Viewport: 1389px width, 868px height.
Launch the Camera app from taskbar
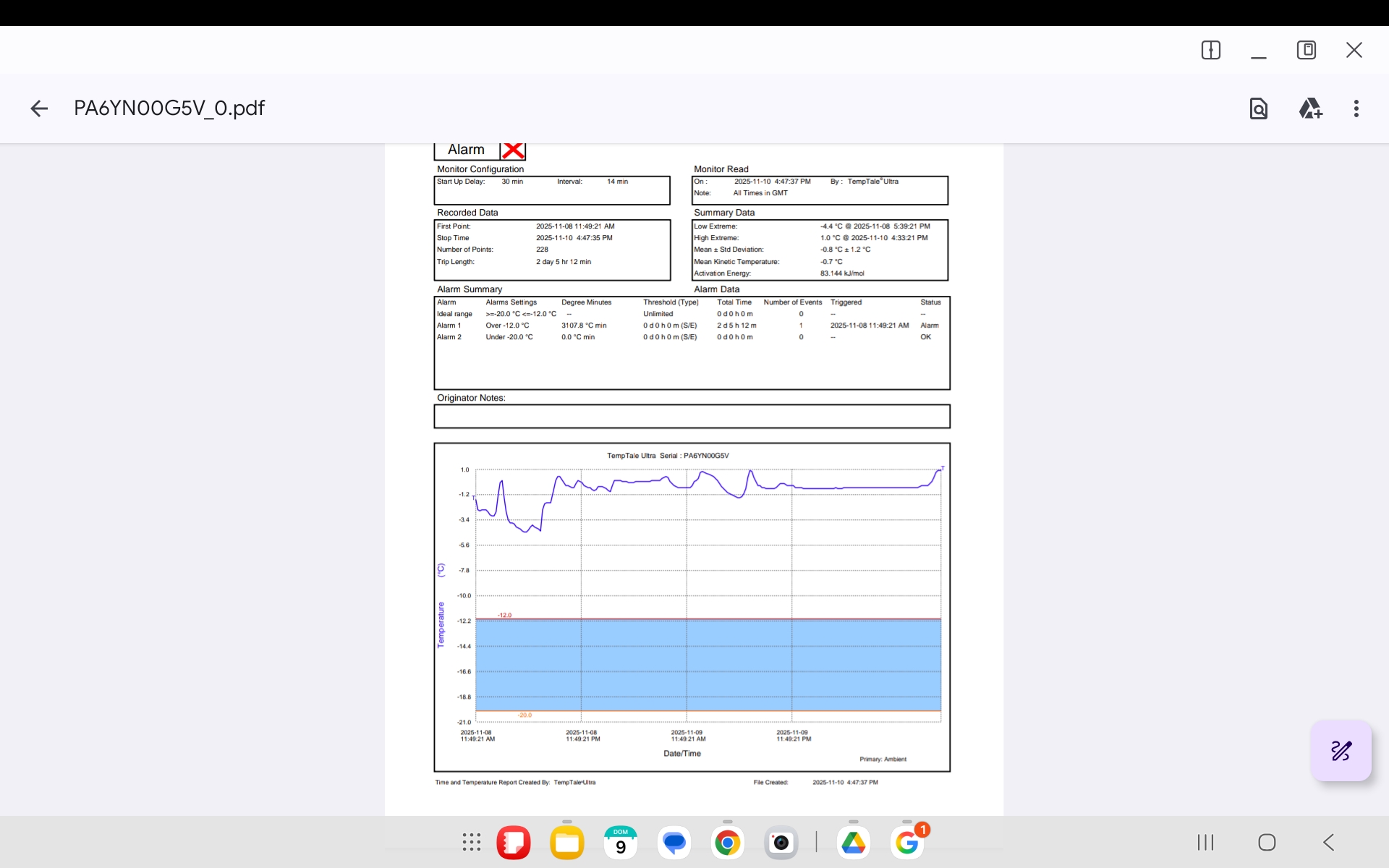[781, 843]
